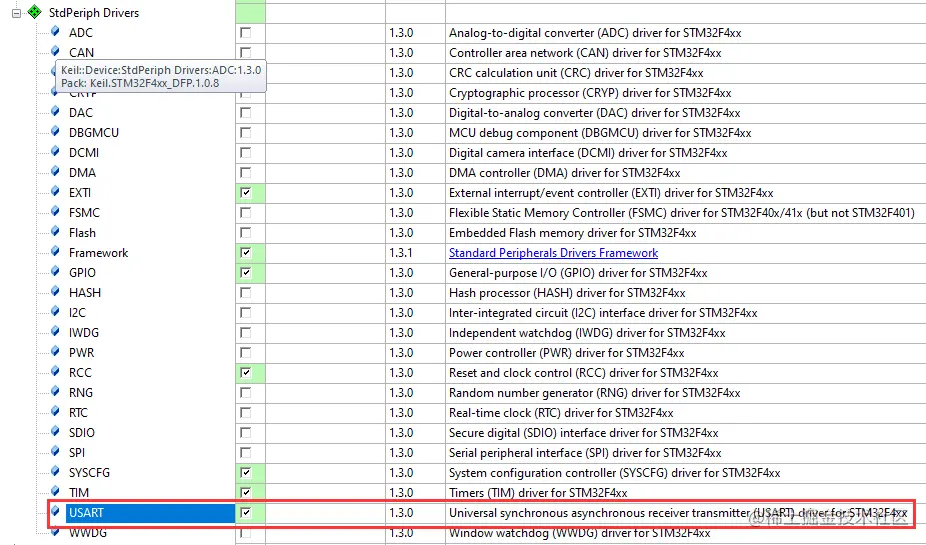Click the 1.3.0 version in USART row
Image resolution: width=926 pixels, height=545 pixels.
401,513
